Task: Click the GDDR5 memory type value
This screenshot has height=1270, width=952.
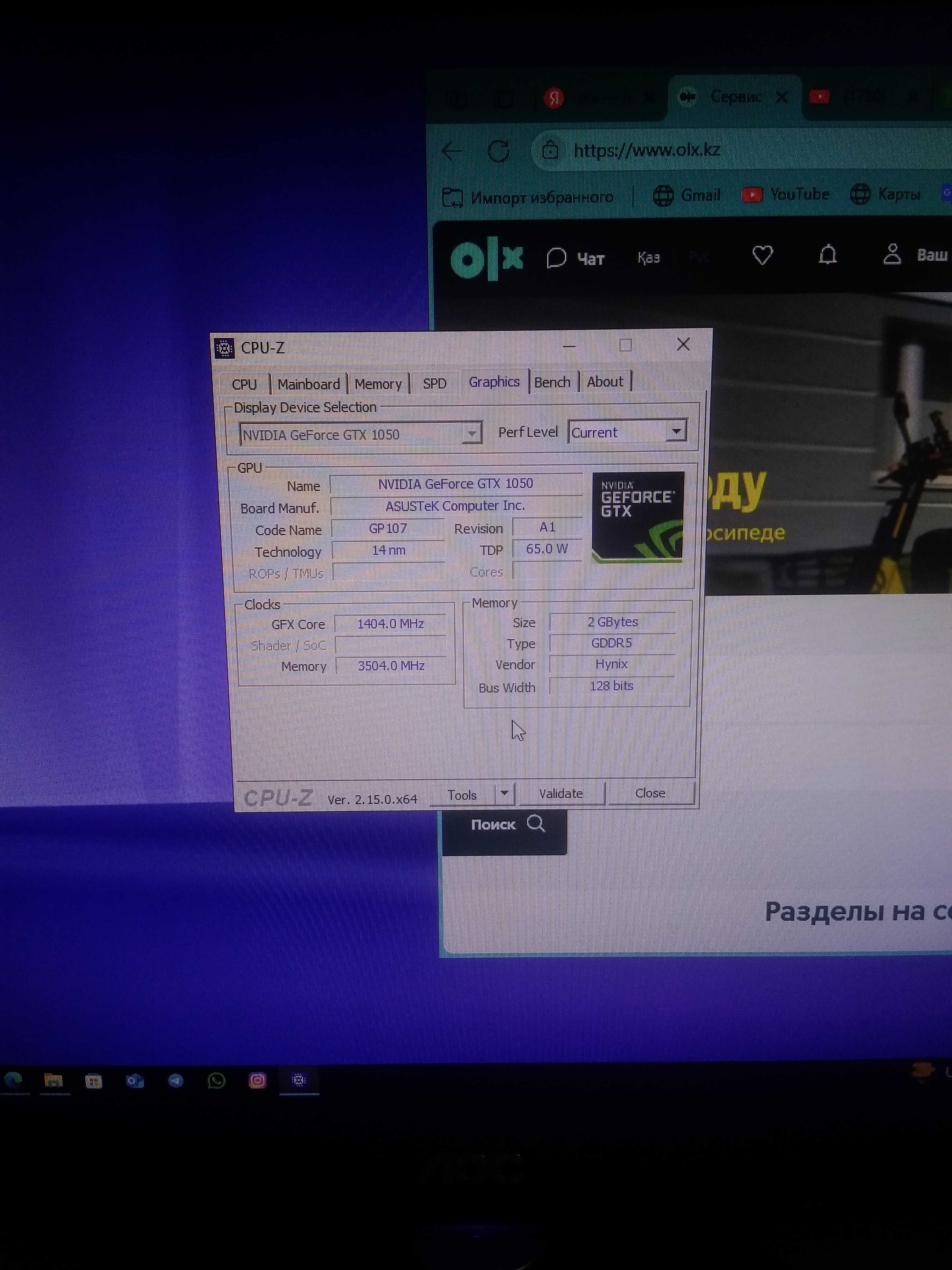Action: 612,643
